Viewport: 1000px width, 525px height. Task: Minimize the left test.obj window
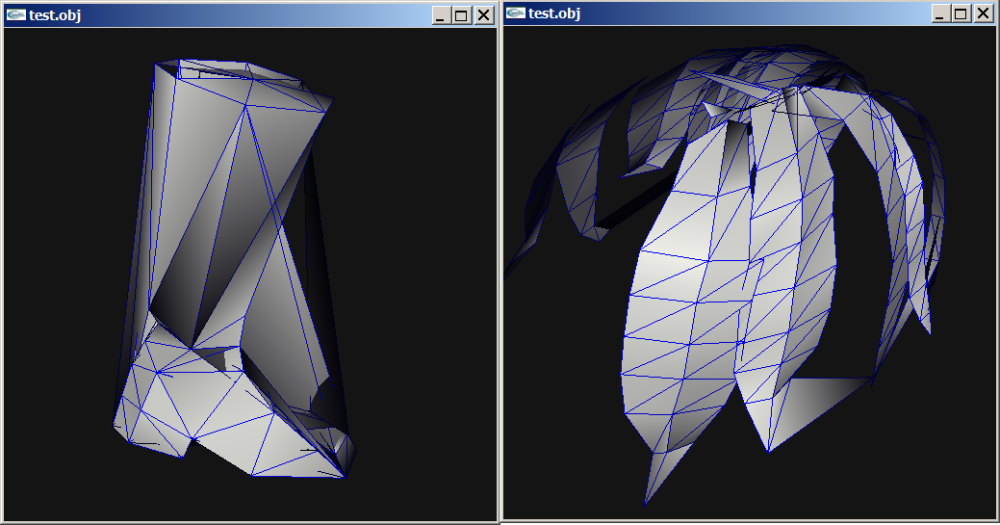(x=441, y=15)
